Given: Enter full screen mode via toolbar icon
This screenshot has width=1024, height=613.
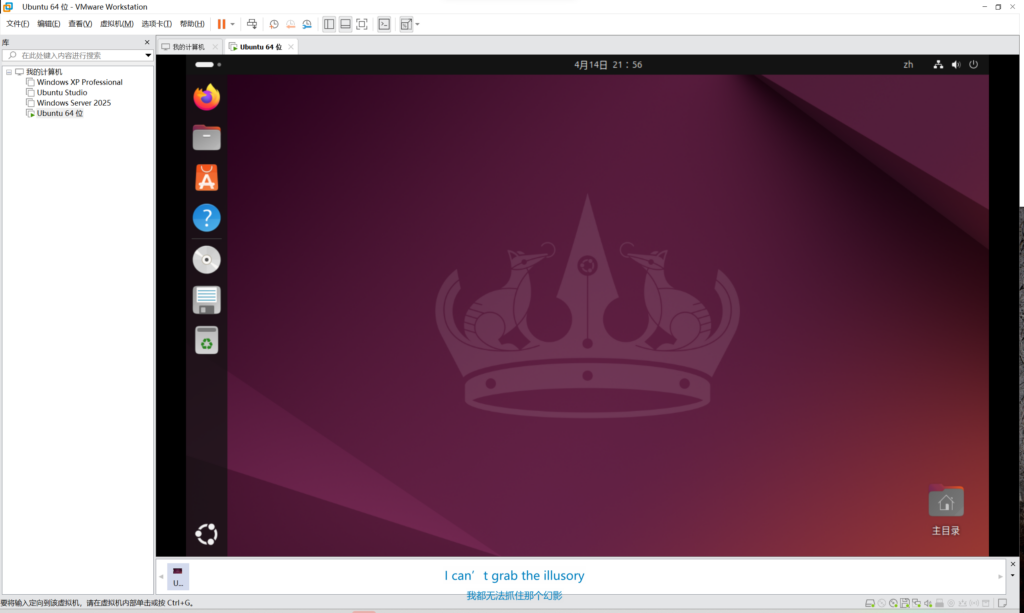Looking at the screenshot, I should 362,24.
